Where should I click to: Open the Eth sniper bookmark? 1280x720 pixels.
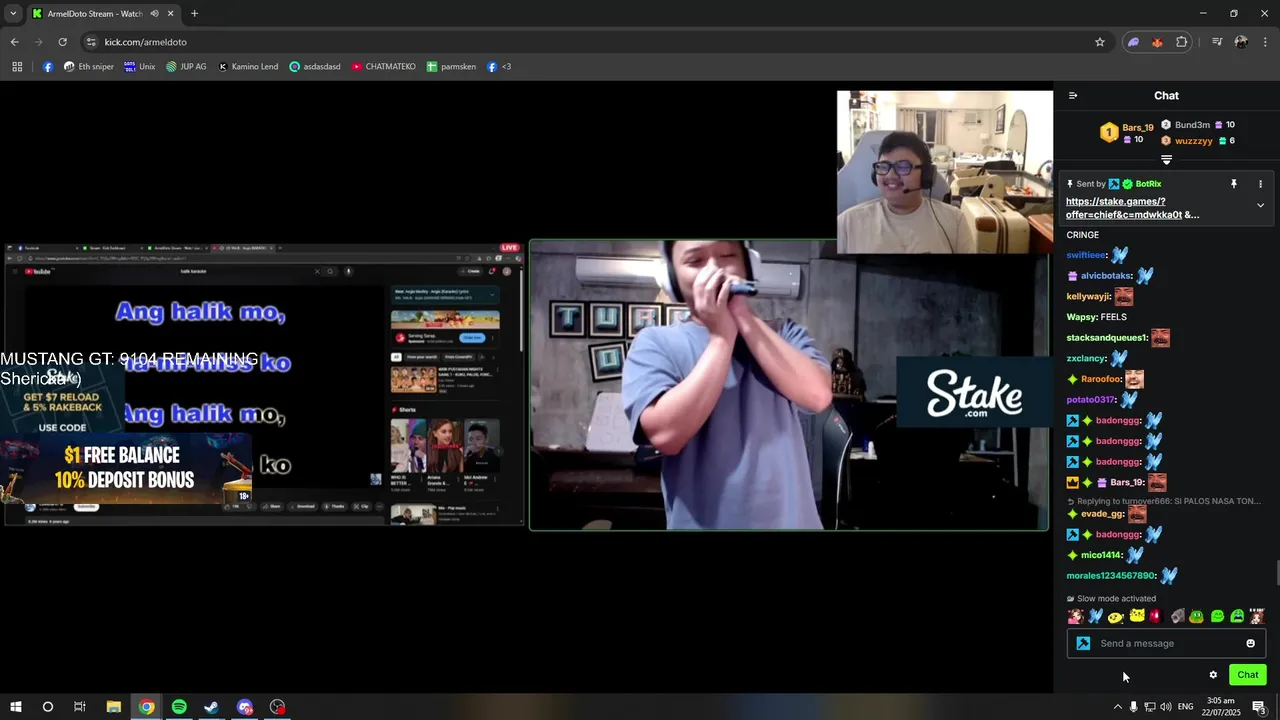(x=88, y=67)
